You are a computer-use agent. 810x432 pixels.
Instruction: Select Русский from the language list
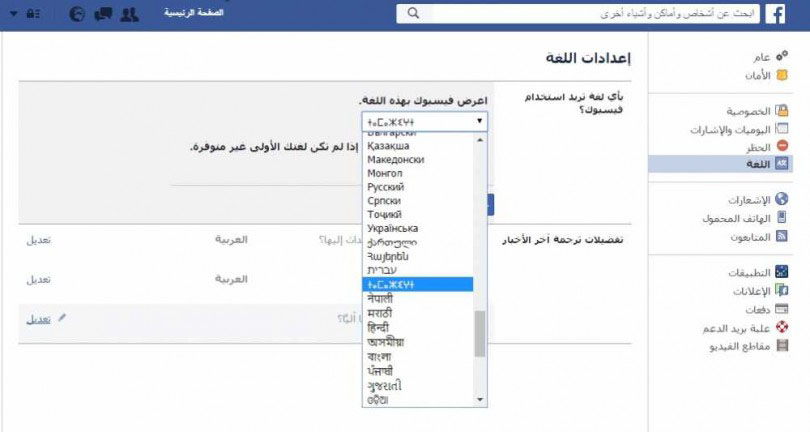[x=386, y=186]
